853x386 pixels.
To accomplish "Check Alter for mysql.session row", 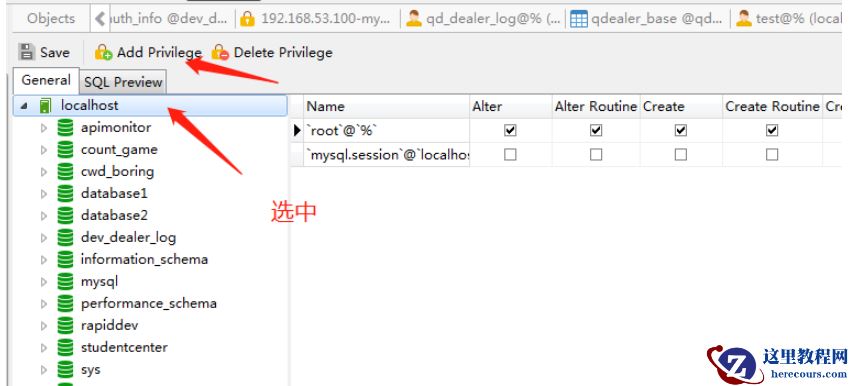I will click(510, 155).
